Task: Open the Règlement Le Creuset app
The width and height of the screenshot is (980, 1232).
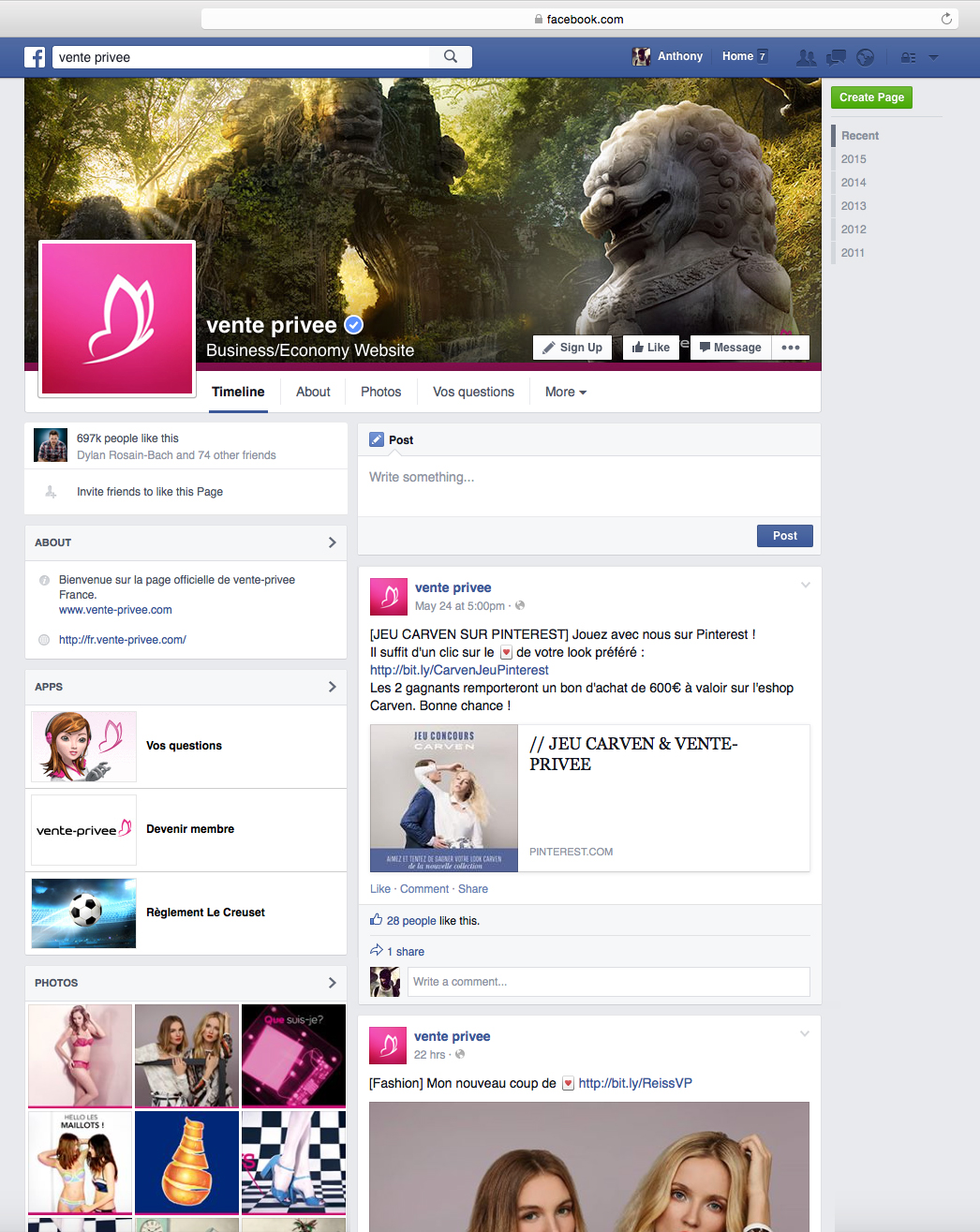Action: tap(186, 913)
